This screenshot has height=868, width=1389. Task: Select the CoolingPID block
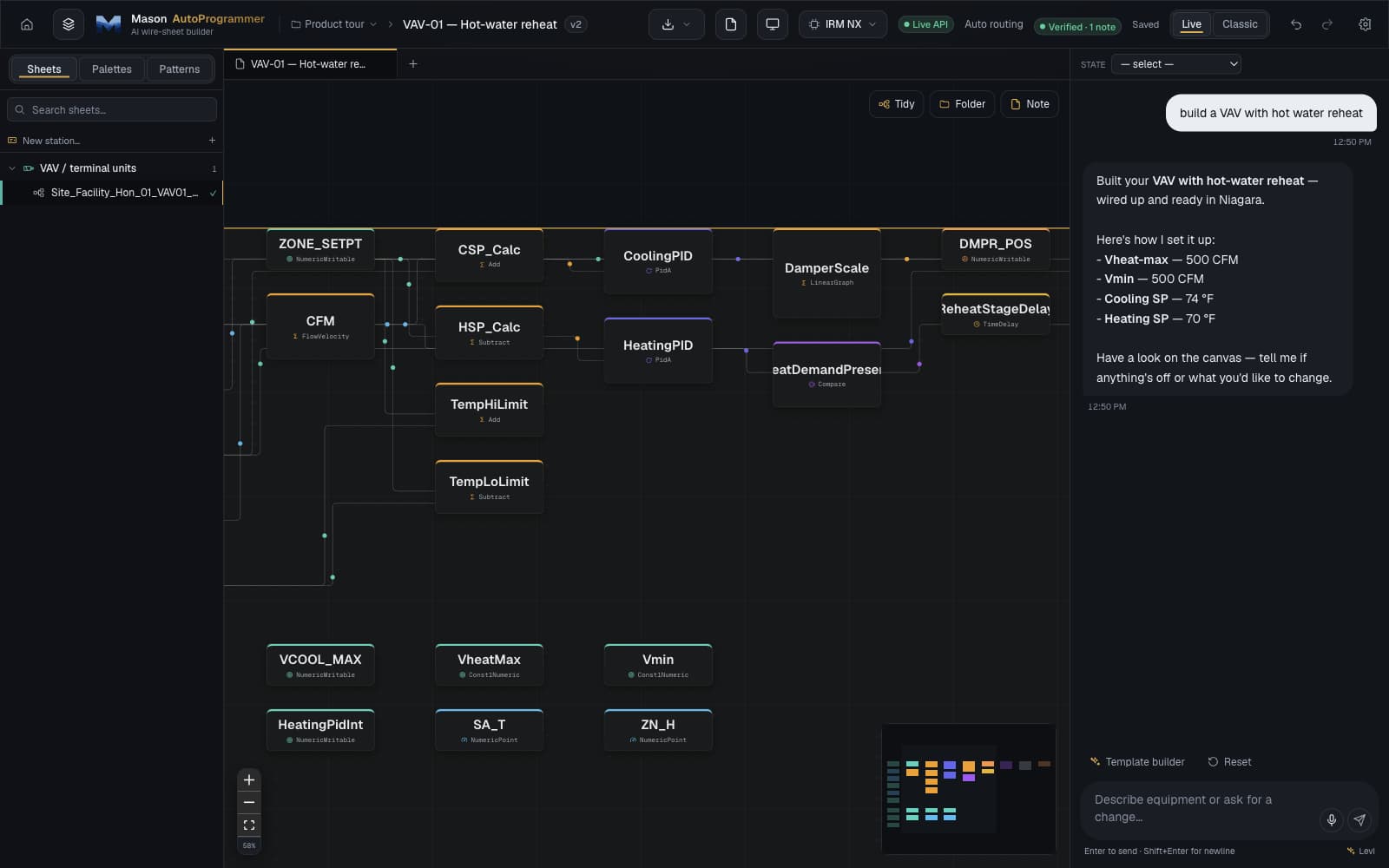coord(658,260)
